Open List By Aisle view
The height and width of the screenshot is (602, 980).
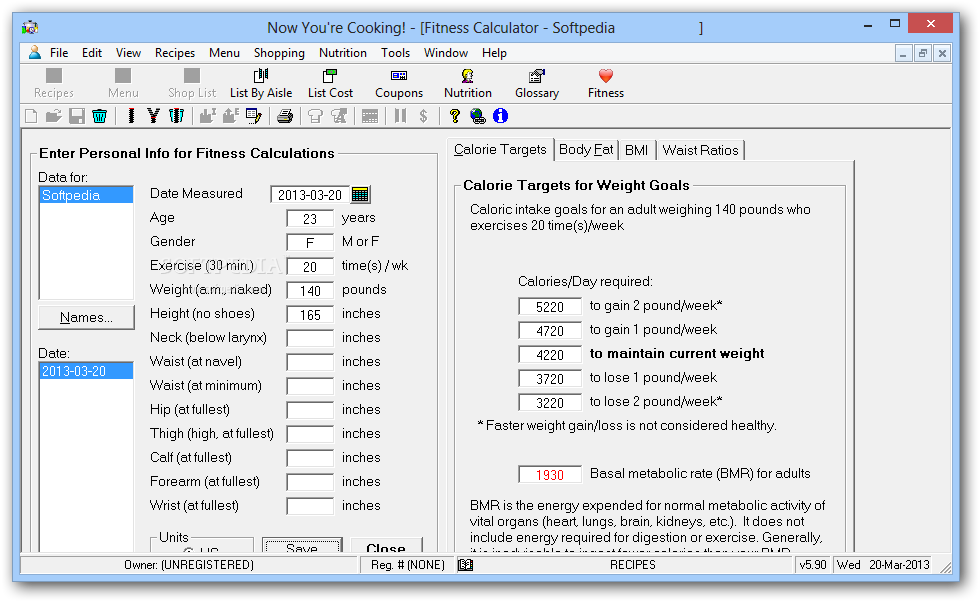pyautogui.click(x=261, y=83)
